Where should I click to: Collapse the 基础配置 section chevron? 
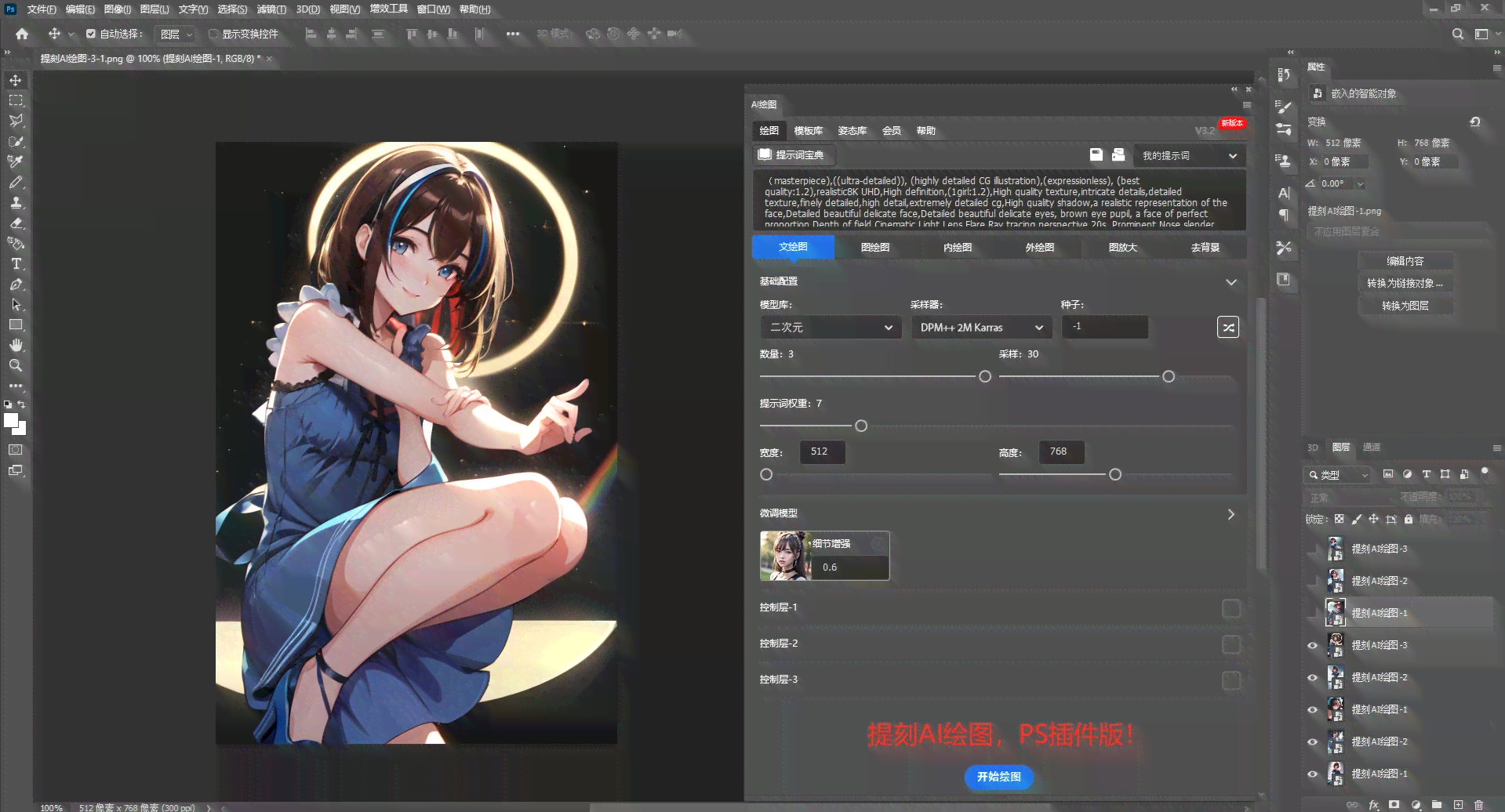pyautogui.click(x=1231, y=281)
